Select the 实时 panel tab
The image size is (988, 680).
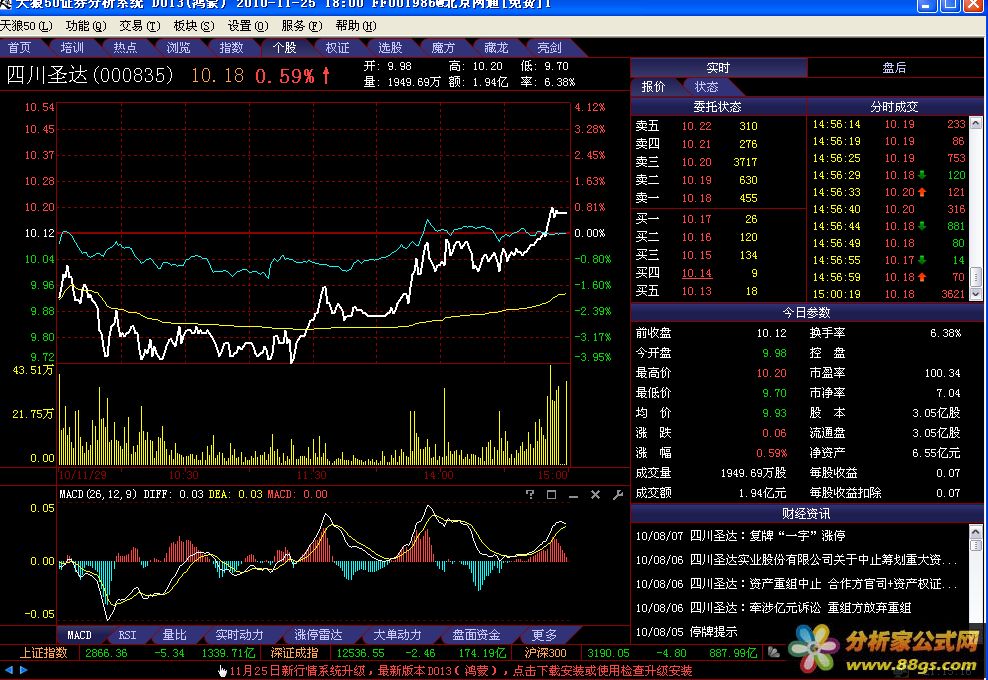pos(718,68)
